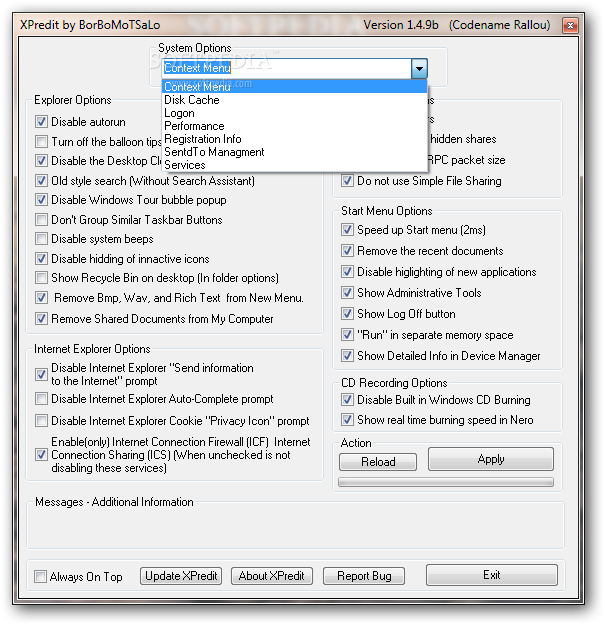Viewport: 605px width, 625px height.
Task: Toggle Disable higlighting of new applications
Action: pyautogui.click(x=347, y=272)
